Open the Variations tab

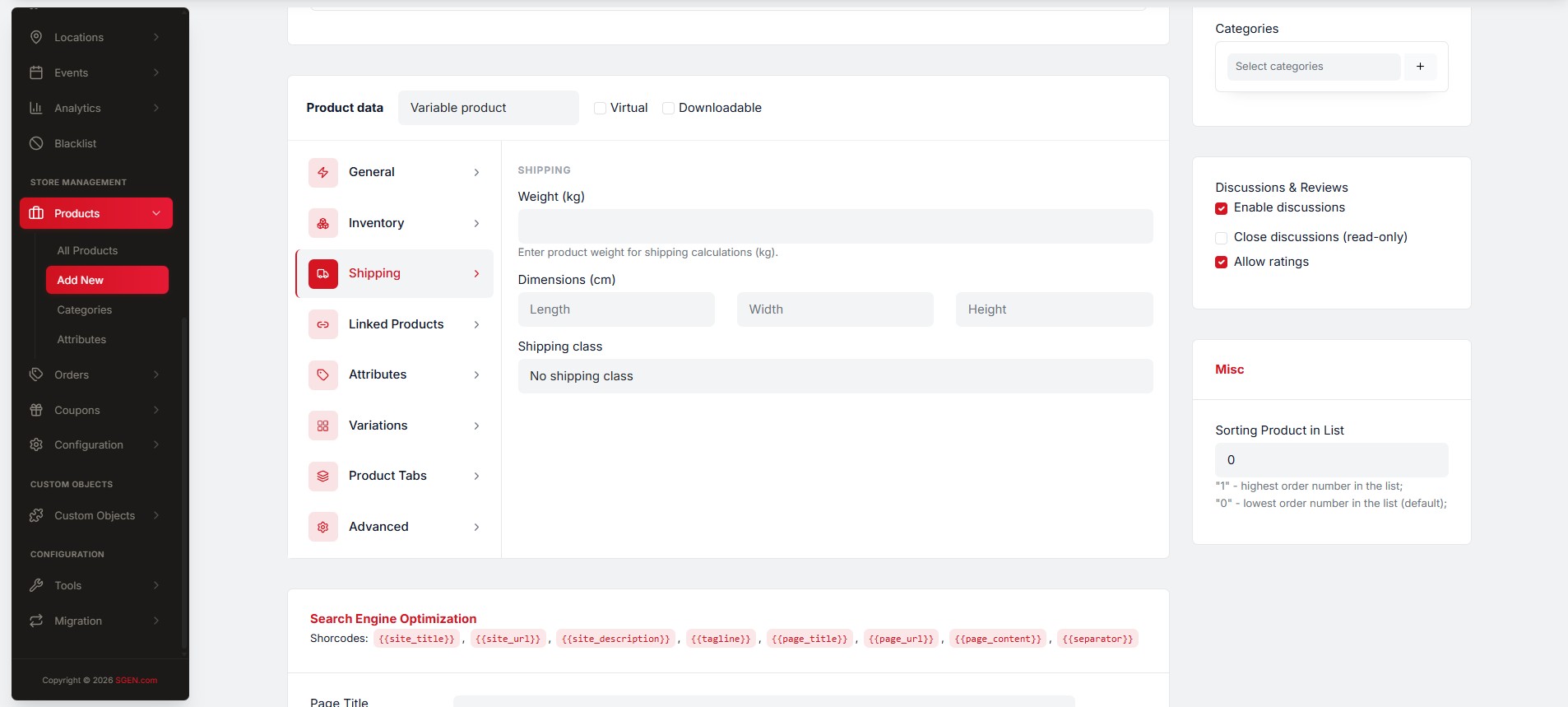click(x=395, y=426)
